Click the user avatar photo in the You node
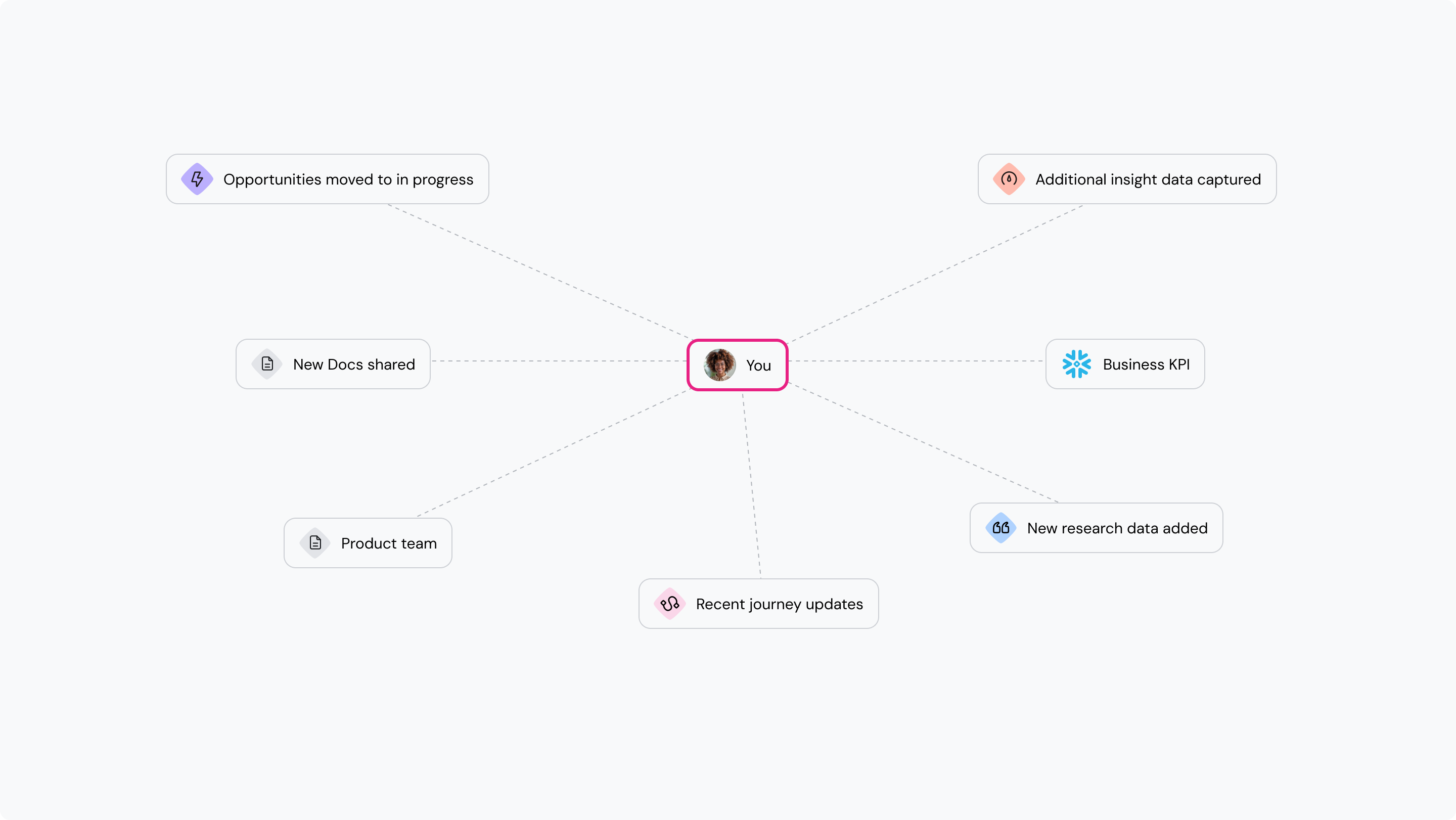The image size is (1456, 820). (x=719, y=365)
